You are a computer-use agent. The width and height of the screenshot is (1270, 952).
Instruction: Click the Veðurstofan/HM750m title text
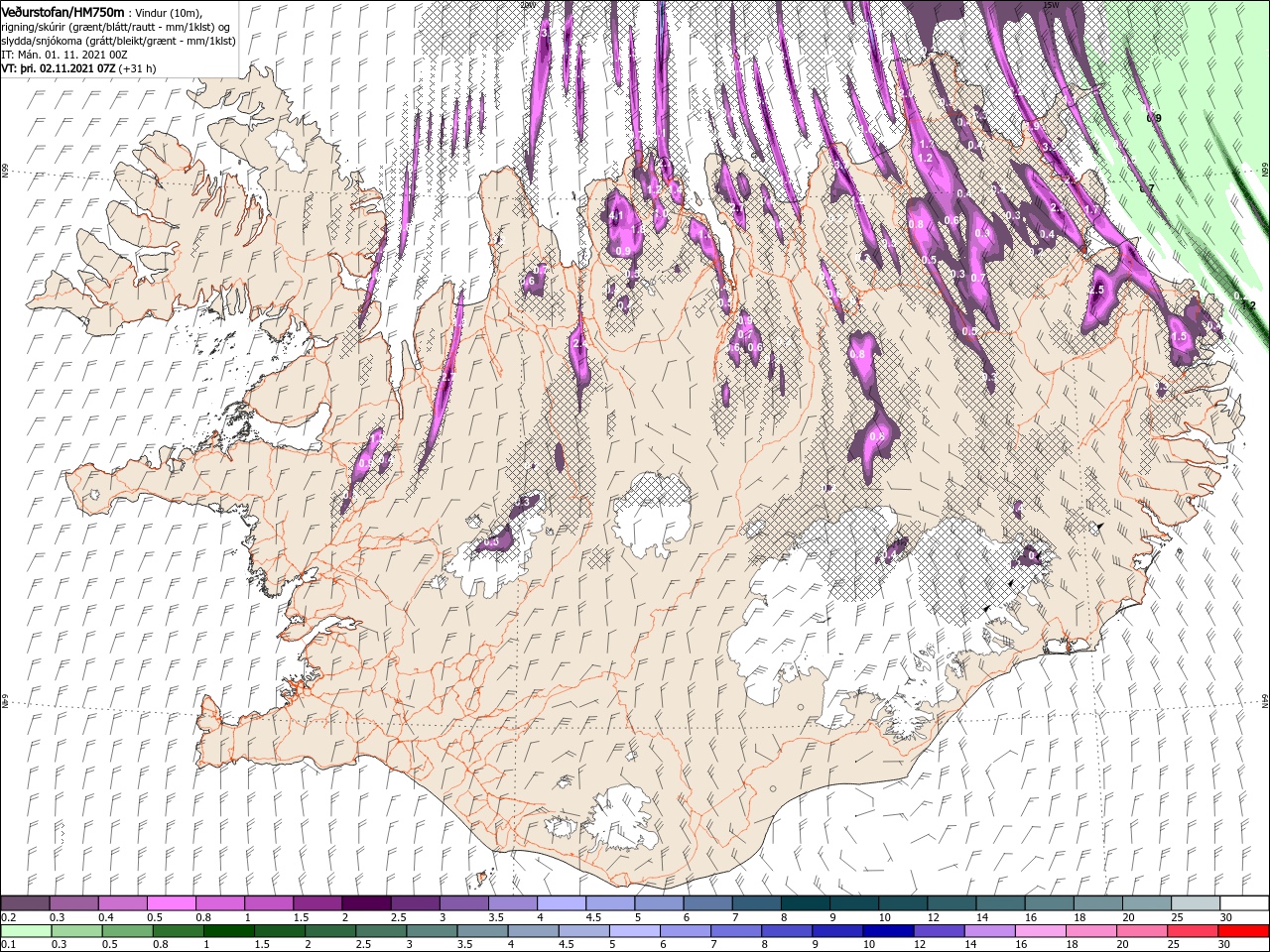point(63,11)
